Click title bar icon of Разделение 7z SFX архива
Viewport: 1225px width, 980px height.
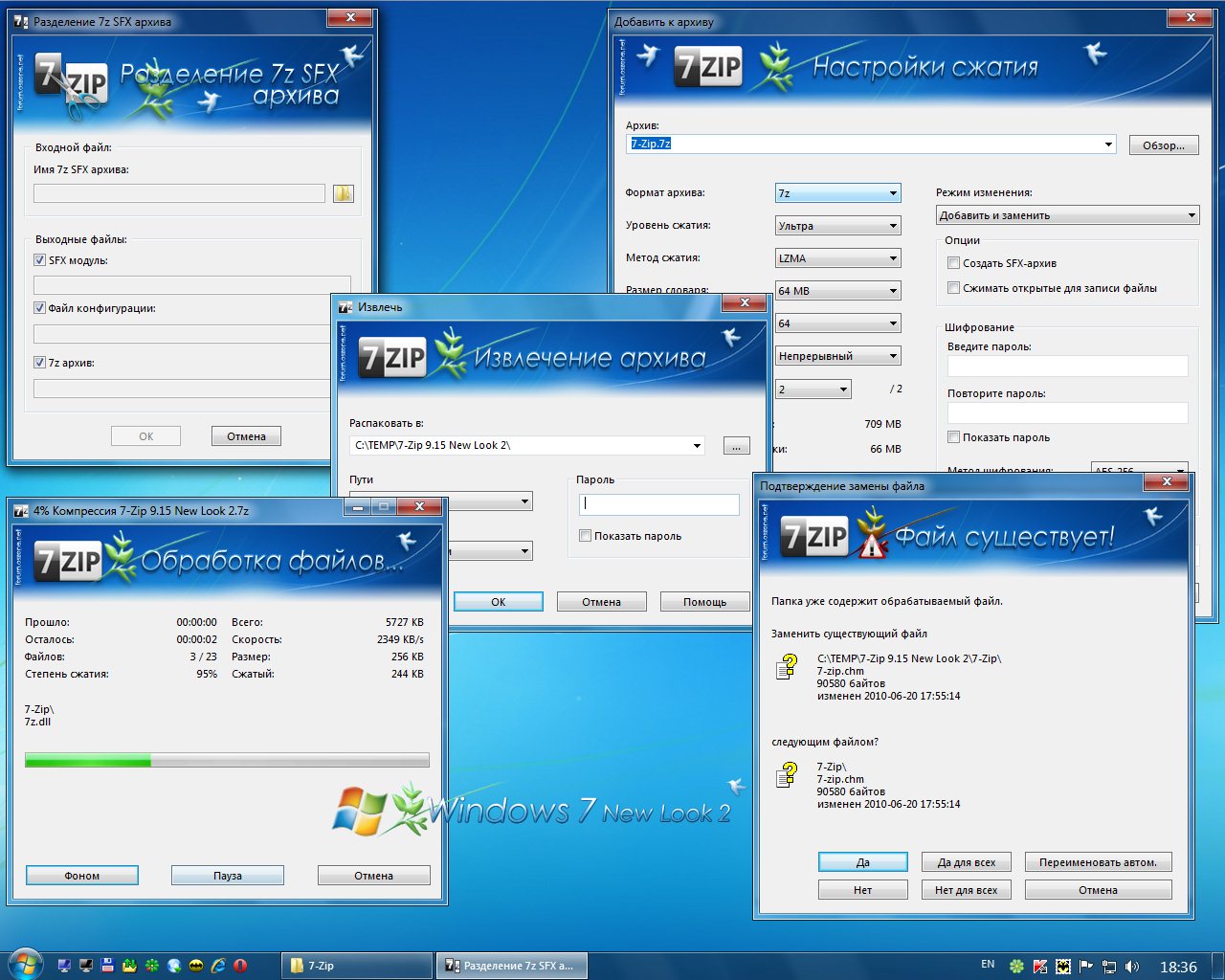[x=21, y=21]
